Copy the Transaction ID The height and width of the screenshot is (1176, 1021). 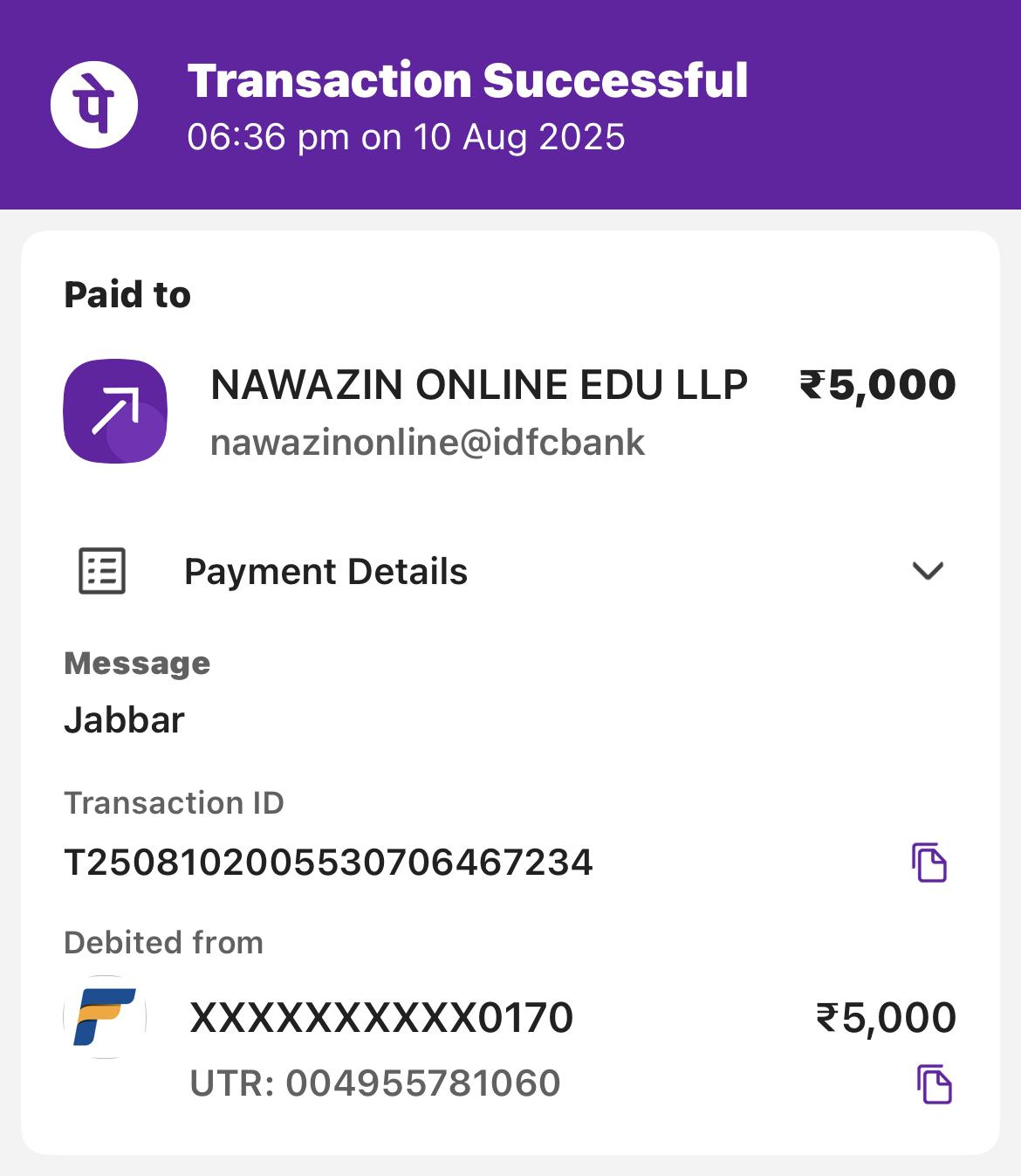coord(929,863)
